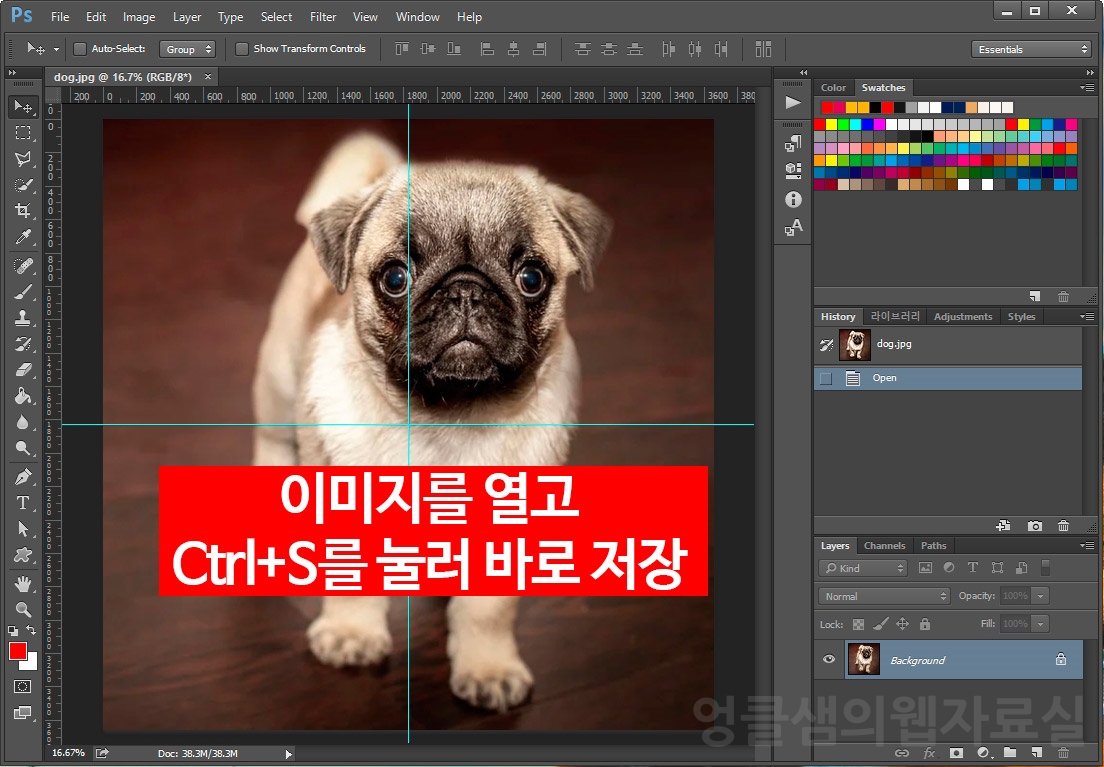Image resolution: width=1104 pixels, height=767 pixels.
Task: Open the Blend mode Normal dropdown
Action: click(x=883, y=595)
